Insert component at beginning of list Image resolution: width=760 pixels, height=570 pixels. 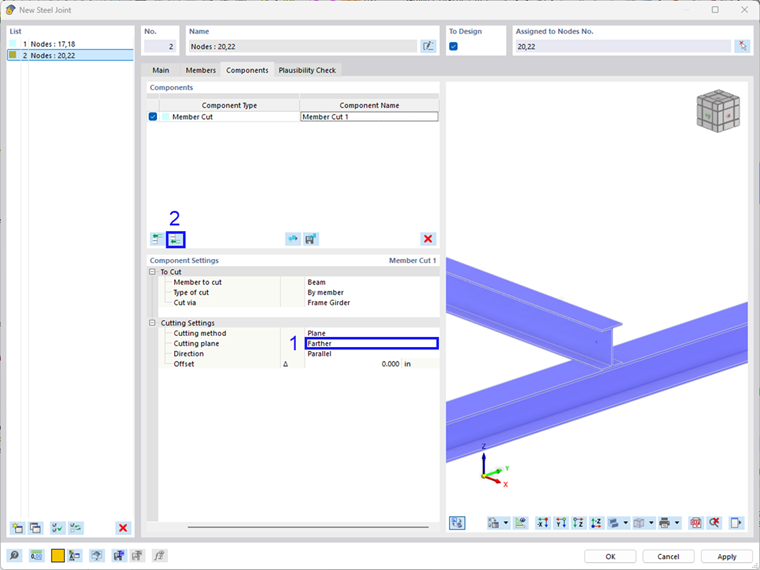click(x=157, y=239)
